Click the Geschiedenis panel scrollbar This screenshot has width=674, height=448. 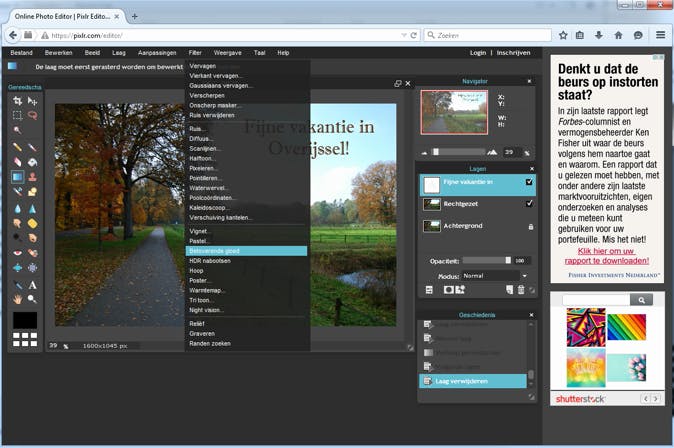point(531,353)
